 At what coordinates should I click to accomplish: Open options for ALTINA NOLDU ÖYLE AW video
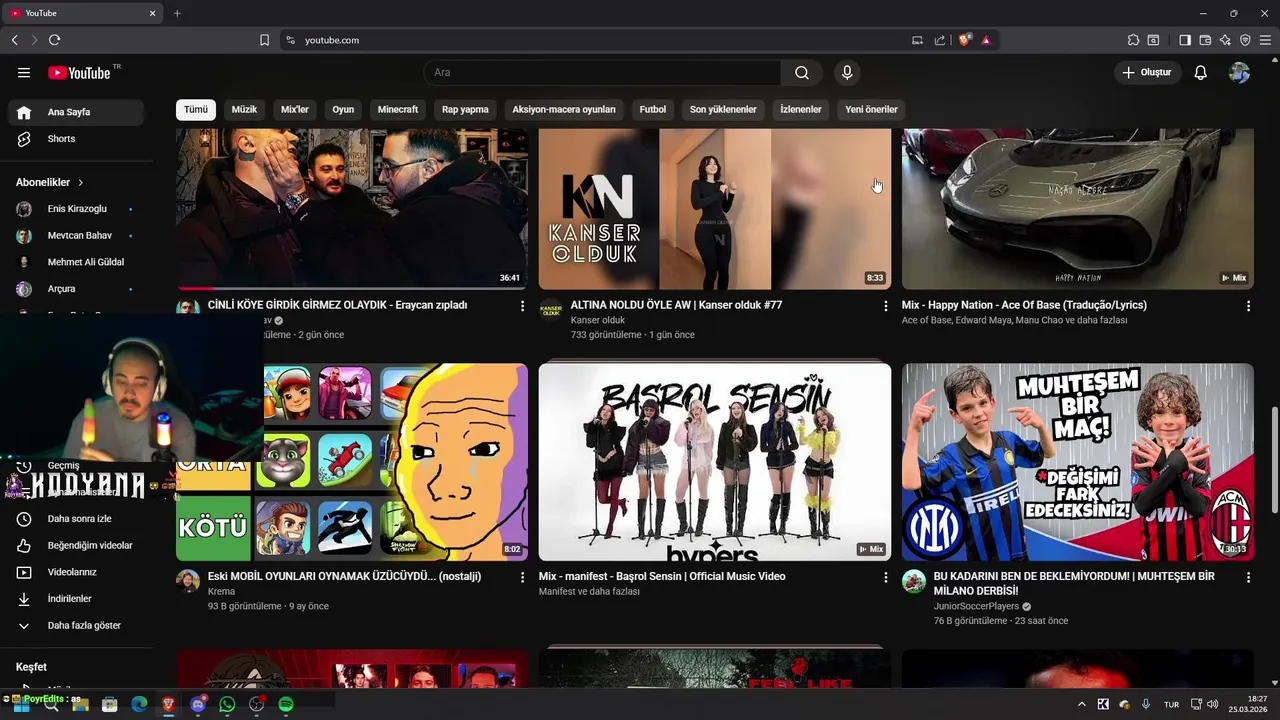(885, 306)
